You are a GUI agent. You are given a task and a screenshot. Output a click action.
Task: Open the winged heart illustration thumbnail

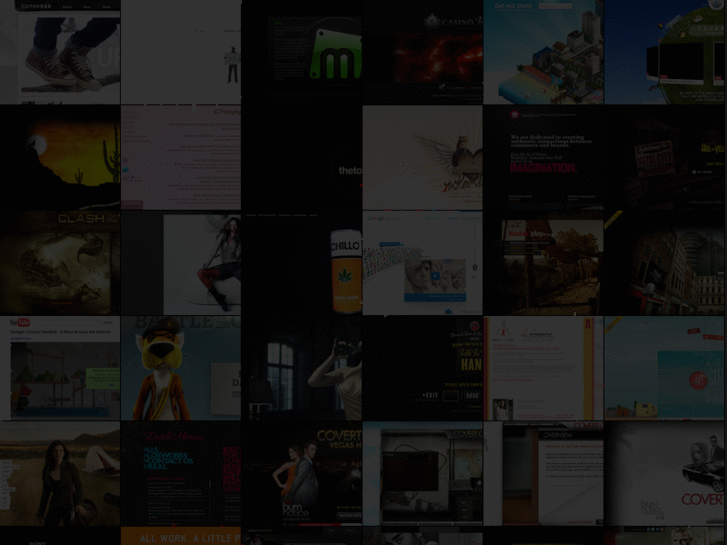pos(422,158)
